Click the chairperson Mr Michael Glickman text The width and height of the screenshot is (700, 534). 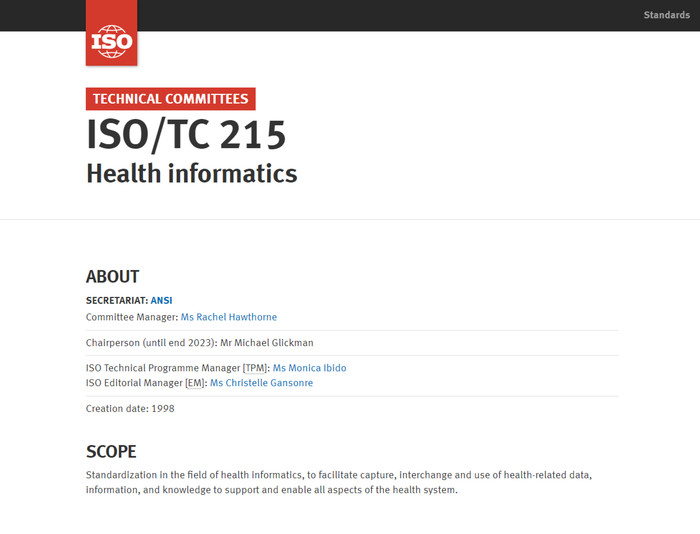(267, 342)
